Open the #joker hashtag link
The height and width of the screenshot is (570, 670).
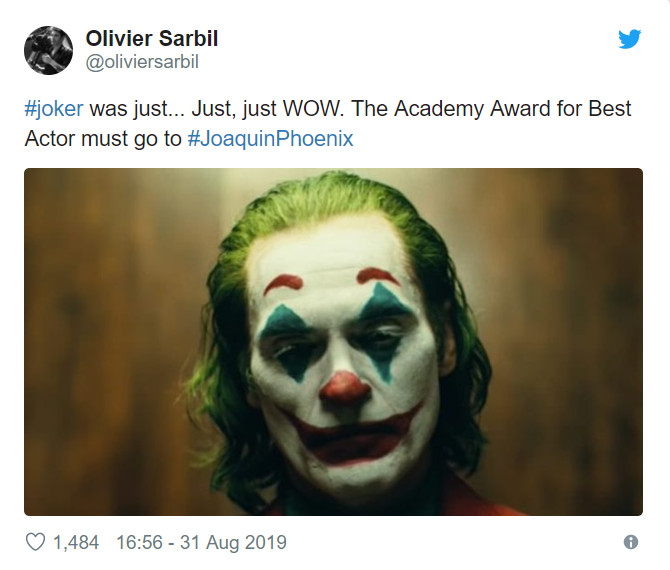pyautogui.click(x=54, y=108)
